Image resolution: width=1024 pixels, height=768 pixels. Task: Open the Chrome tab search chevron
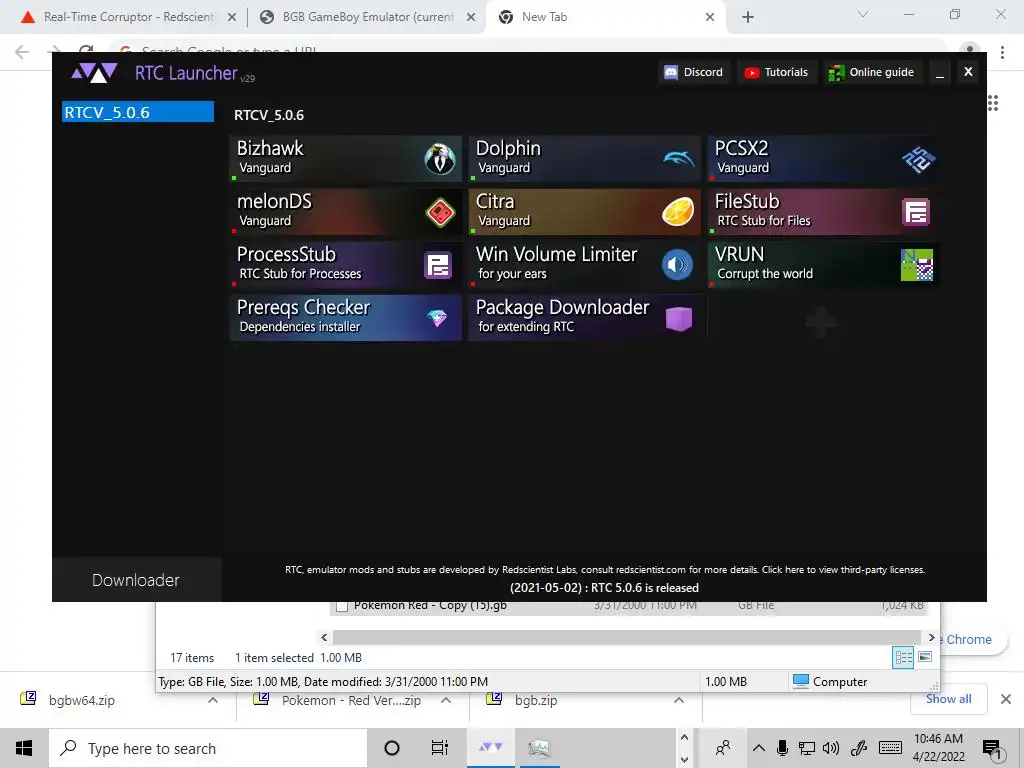pos(863,14)
